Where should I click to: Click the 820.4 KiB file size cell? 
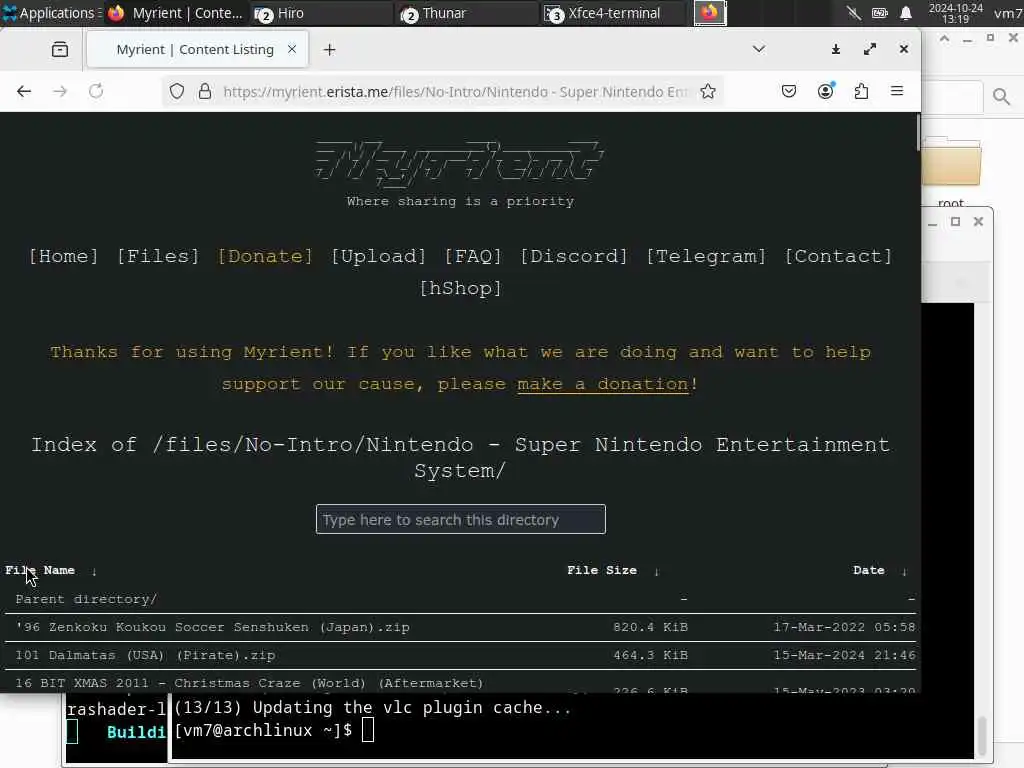[650, 627]
